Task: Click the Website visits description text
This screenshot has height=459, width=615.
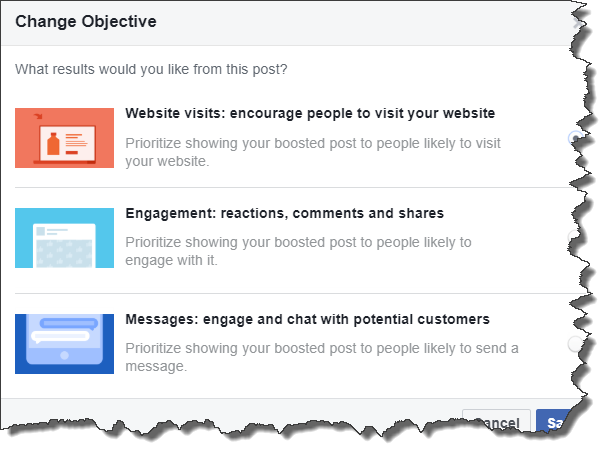Action: click(313, 152)
